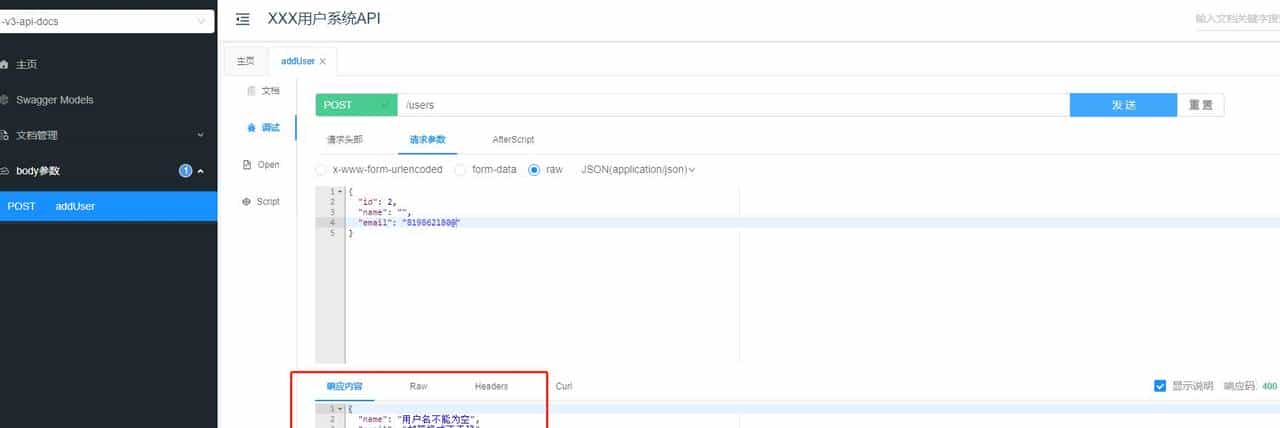Switch to the 调试 side tab

tap(263, 128)
